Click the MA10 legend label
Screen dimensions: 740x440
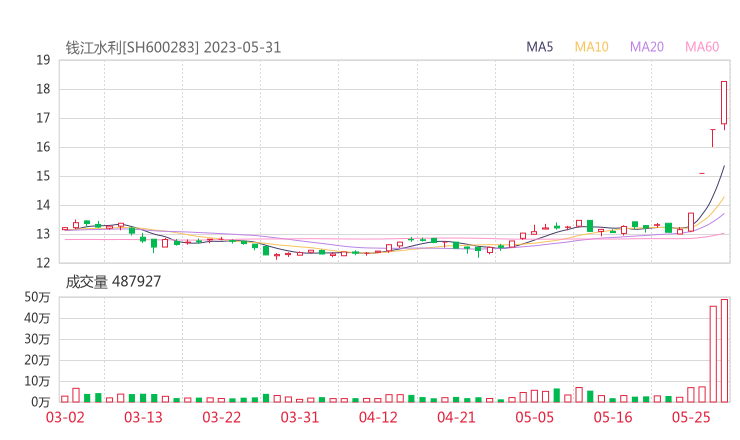point(591,47)
